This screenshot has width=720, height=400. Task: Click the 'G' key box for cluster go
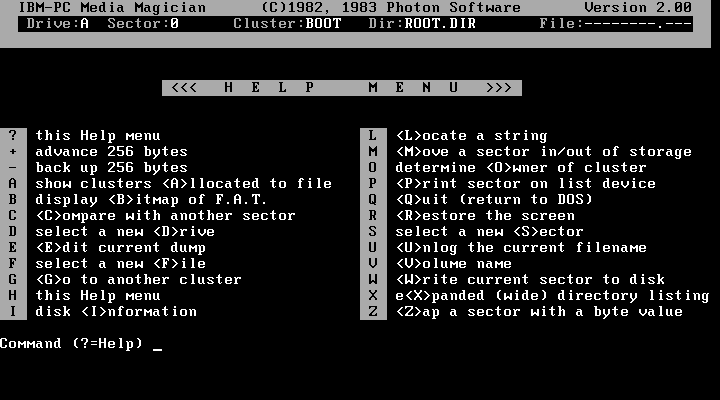(13, 280)
